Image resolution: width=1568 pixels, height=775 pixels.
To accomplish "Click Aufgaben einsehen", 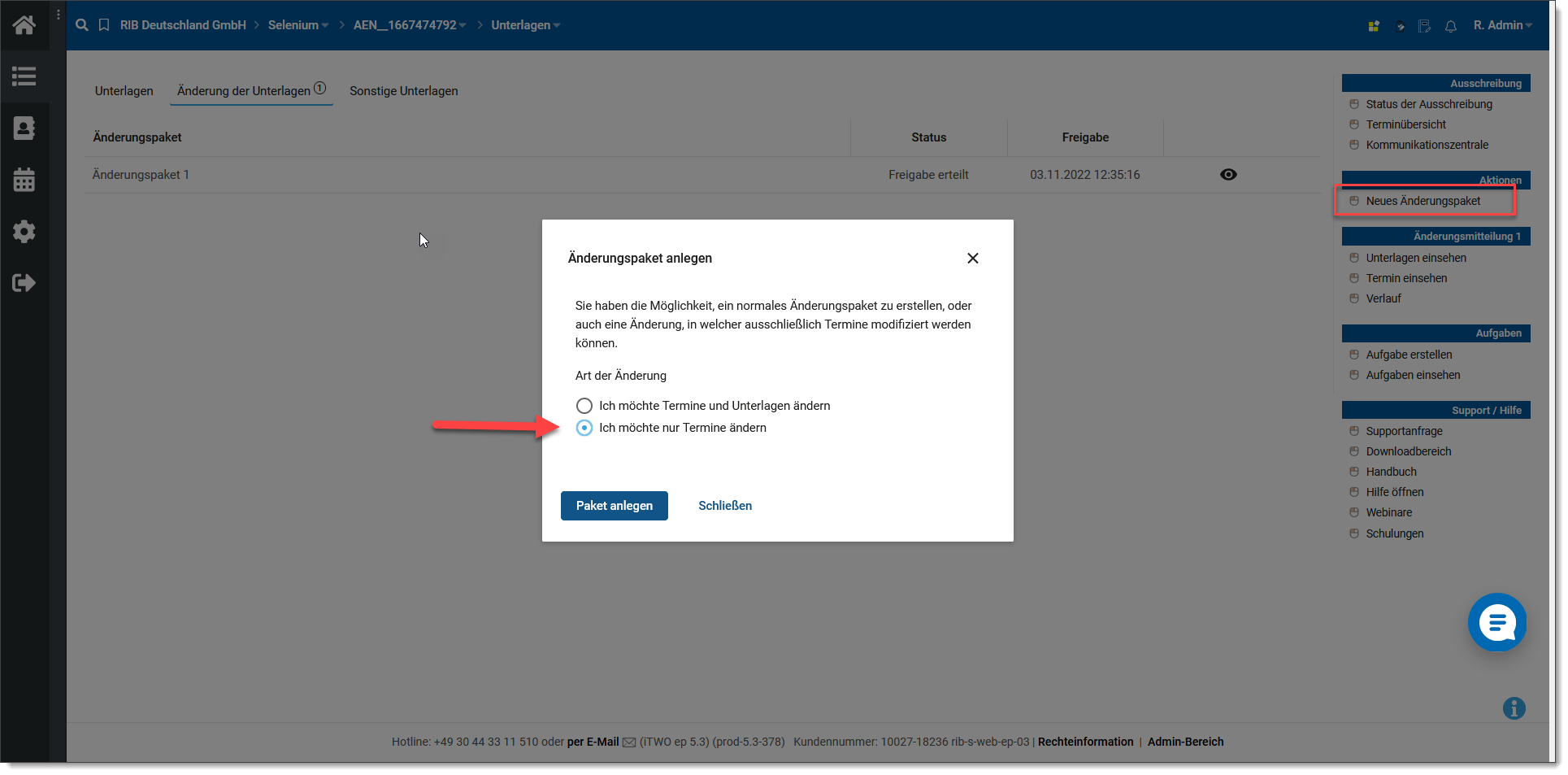I will [1413, 375].
